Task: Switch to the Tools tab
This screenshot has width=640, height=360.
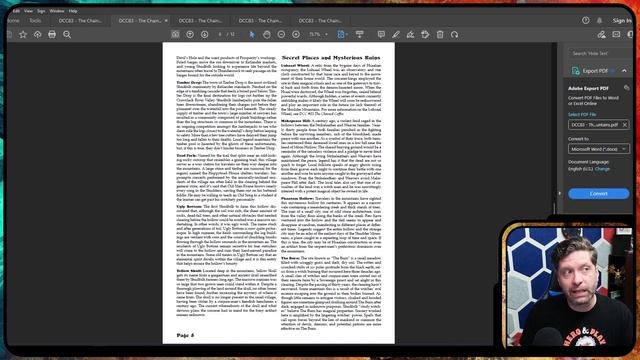Action: click(35, 20)
